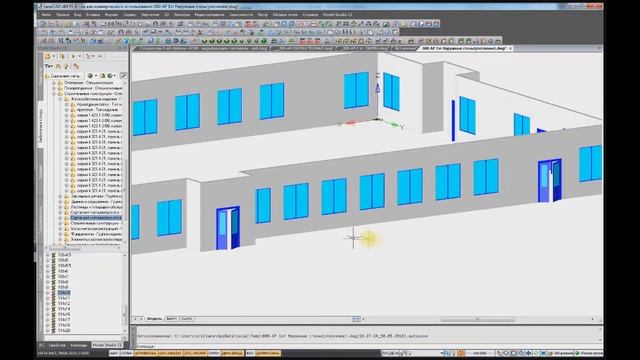Select the Лестницы и площадки tree item
Screen dimensions: 640x360
pyautogui.click(x=96, y=207)
